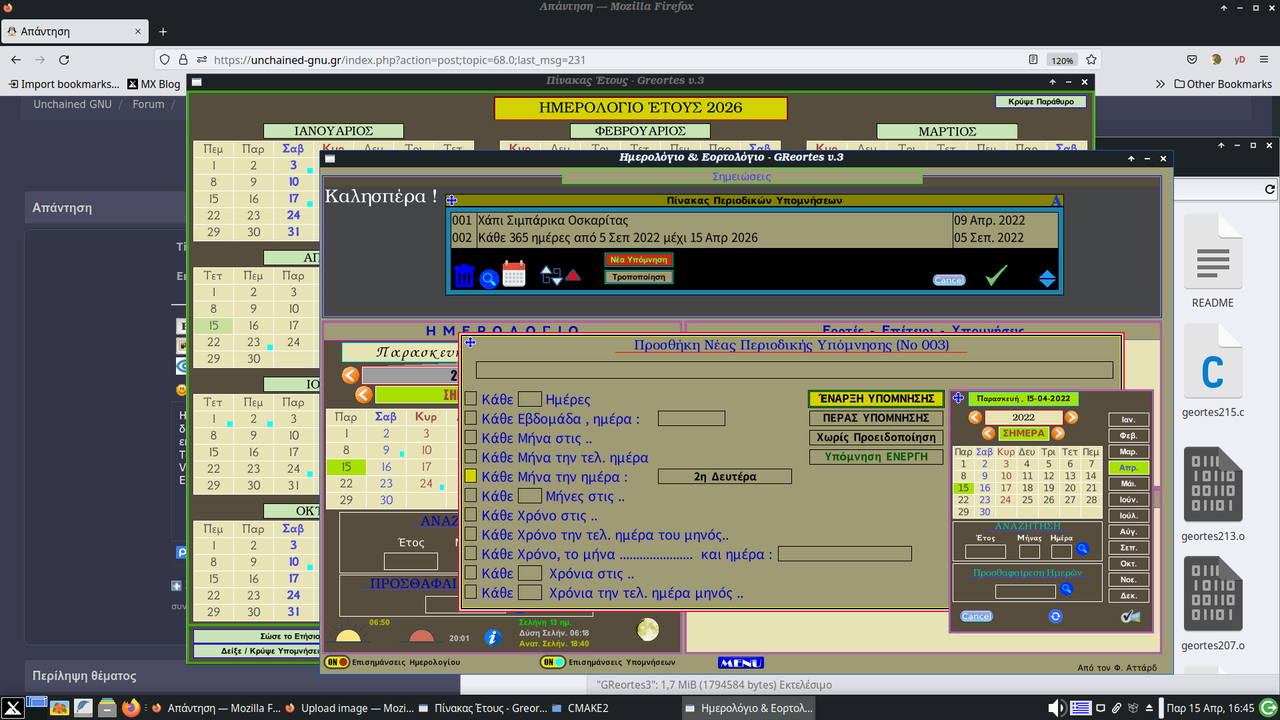This screenshot has width=1280, height=720.
Task: Click the move-cross icon on the reminders table header
Action: click(x=452, y=201)
